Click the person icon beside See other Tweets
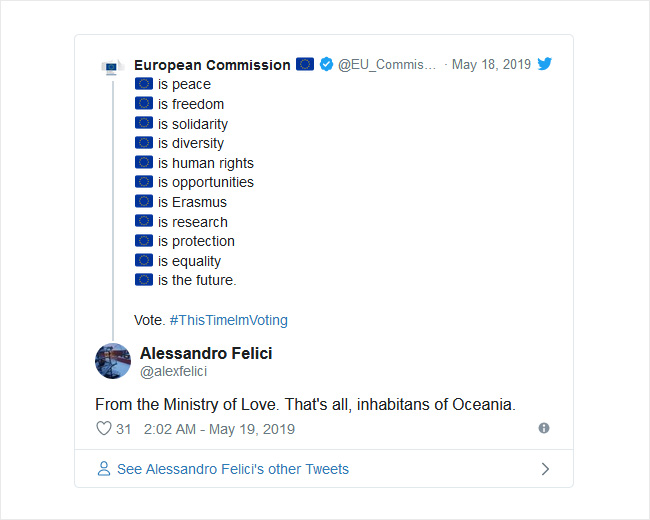The width and height of the screenshot is (650, 520). 104,469
